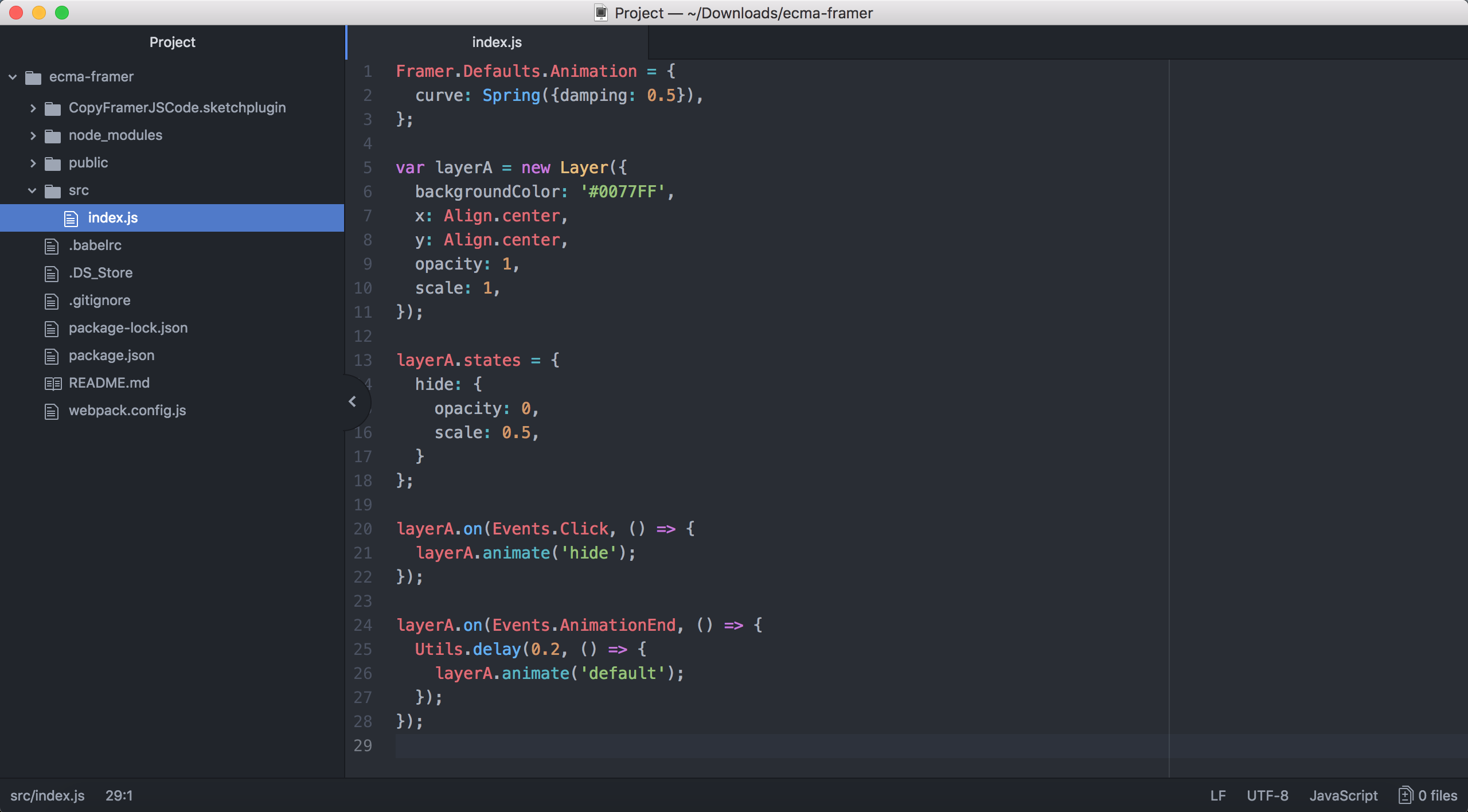
Task: Click the git files icon in status bar
Action: [x=1405, y=795]
